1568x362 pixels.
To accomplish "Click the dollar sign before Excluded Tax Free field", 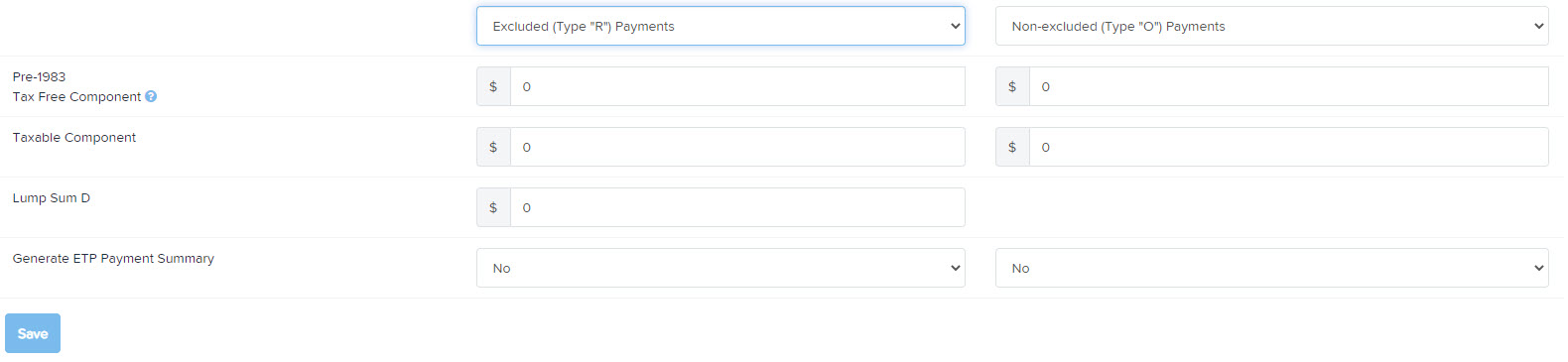I will (493, 86).
